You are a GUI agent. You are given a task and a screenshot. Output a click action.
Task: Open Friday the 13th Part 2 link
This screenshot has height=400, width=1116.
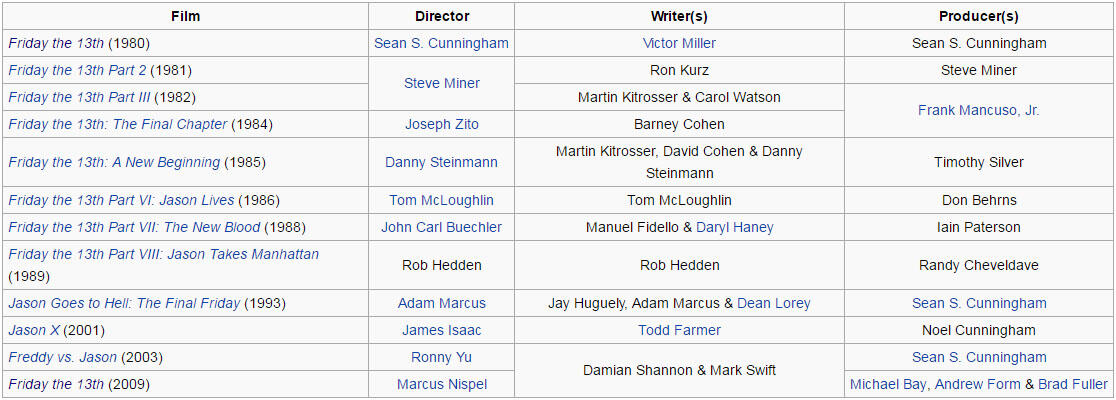77,70
